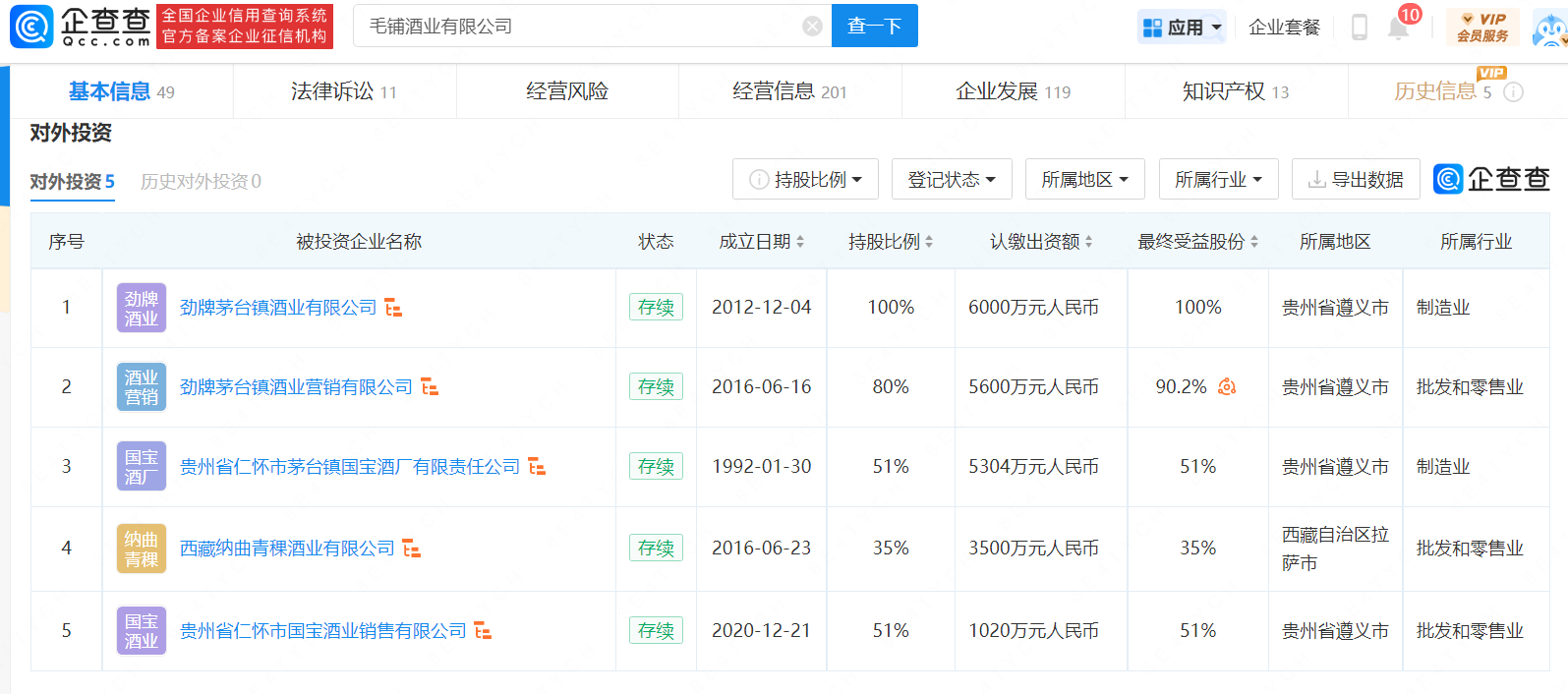This screenshot has height=694, width=1568.
Task: Switch to the 知识产权 tab
Action: [1235, 91]
